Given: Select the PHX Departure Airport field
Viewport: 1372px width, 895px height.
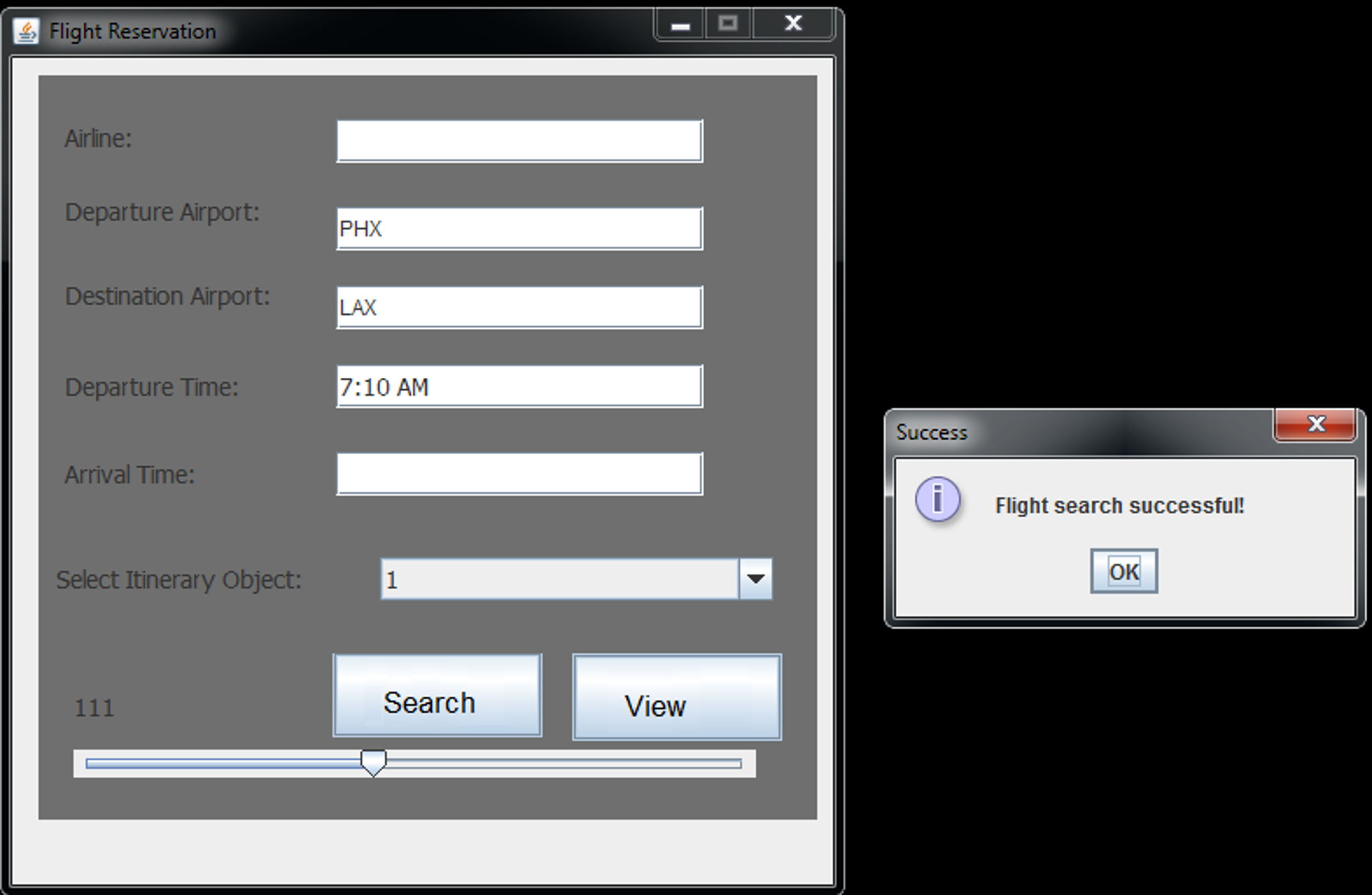Looking at the screenshot, I should pos(518,227).
